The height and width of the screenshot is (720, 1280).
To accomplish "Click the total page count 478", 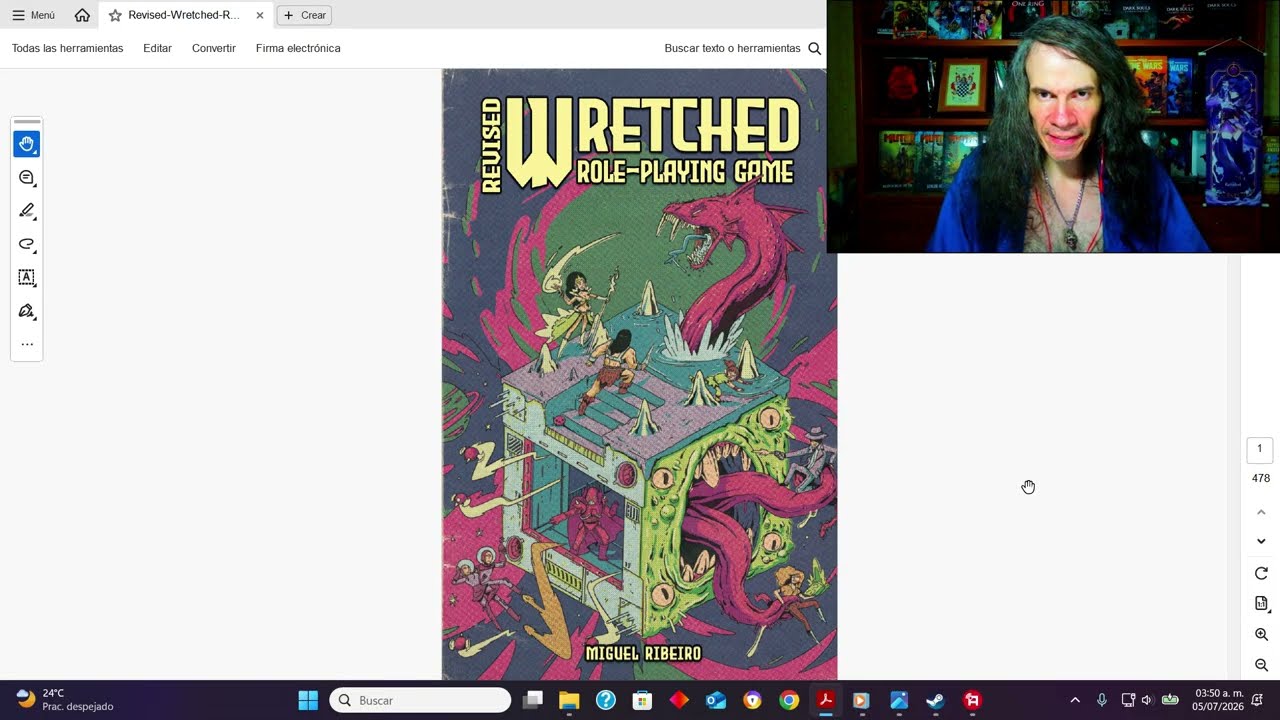I will coord(1261,478).
